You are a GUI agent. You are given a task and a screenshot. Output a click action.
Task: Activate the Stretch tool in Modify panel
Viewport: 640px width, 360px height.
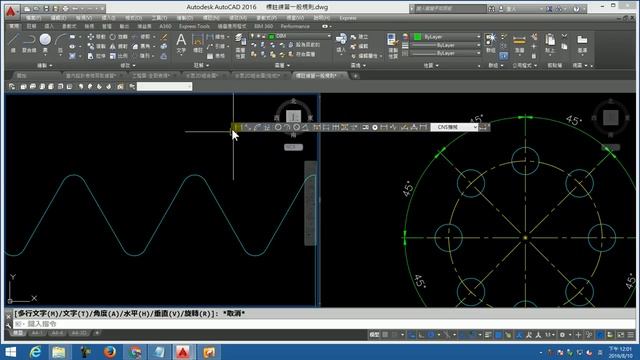tap(96, 56)
